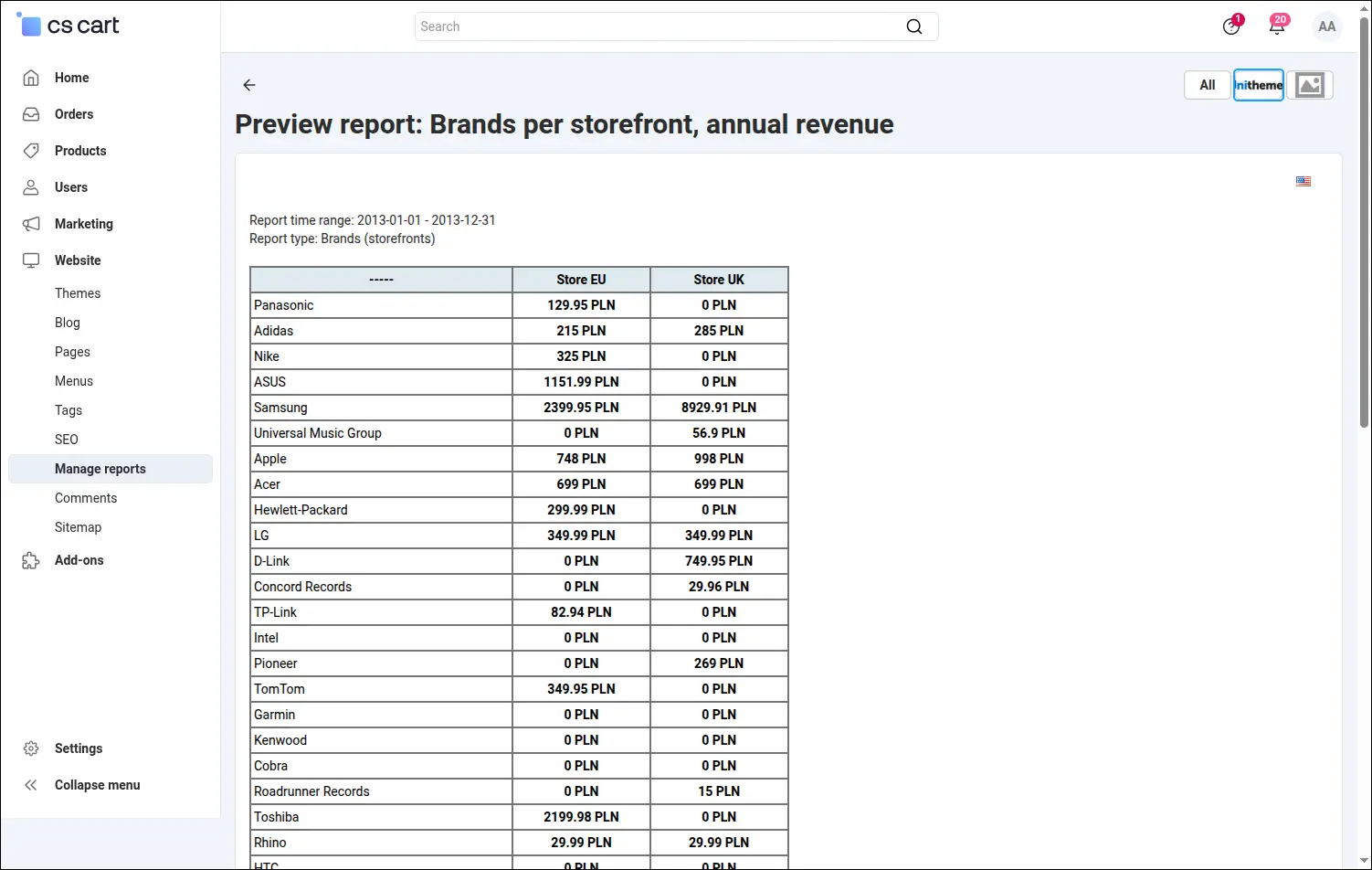Click the US flag language icon
Viewport: 1372px width, 870px height.
coord(1303,181)
